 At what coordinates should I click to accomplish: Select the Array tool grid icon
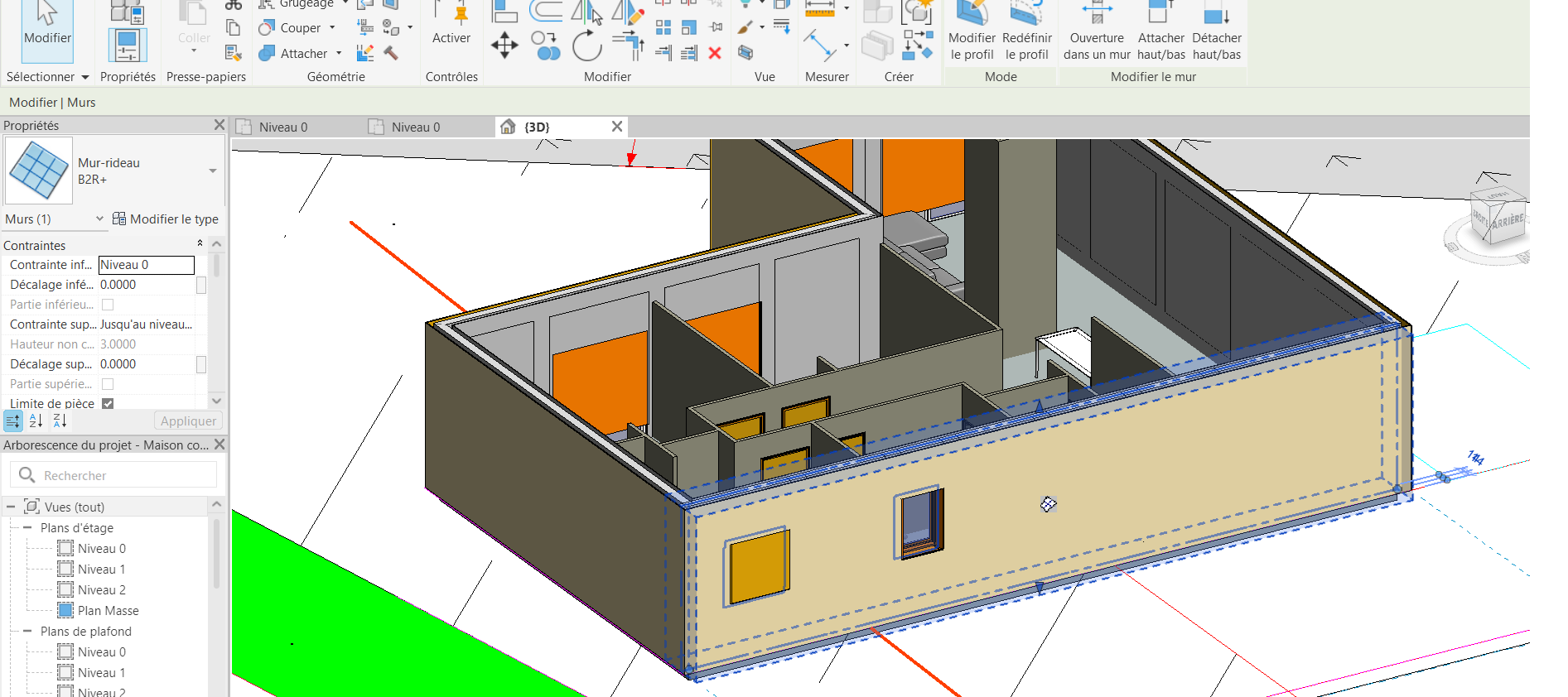click(x=663, y=27)
